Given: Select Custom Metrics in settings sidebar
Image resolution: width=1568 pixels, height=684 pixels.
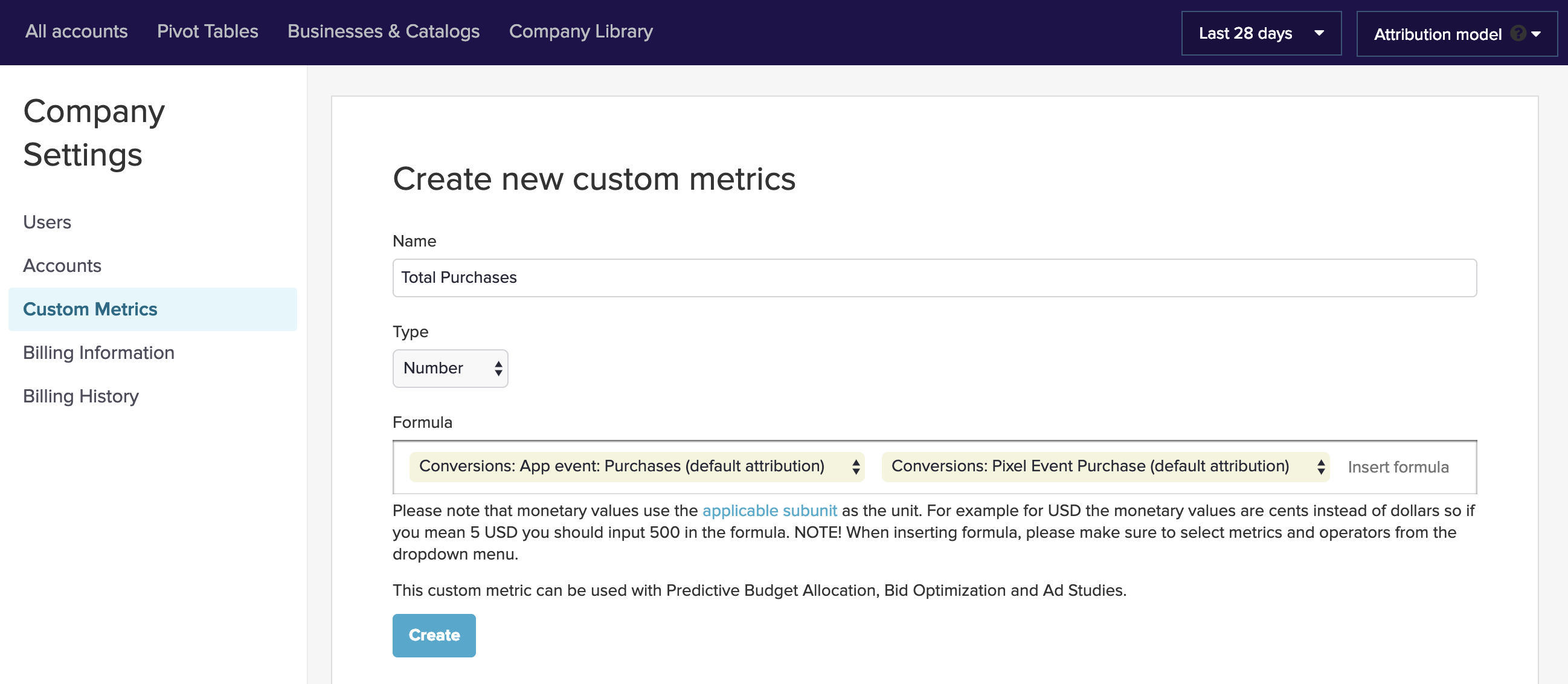Looking at the screenshot, I should [x=152, y=309].
